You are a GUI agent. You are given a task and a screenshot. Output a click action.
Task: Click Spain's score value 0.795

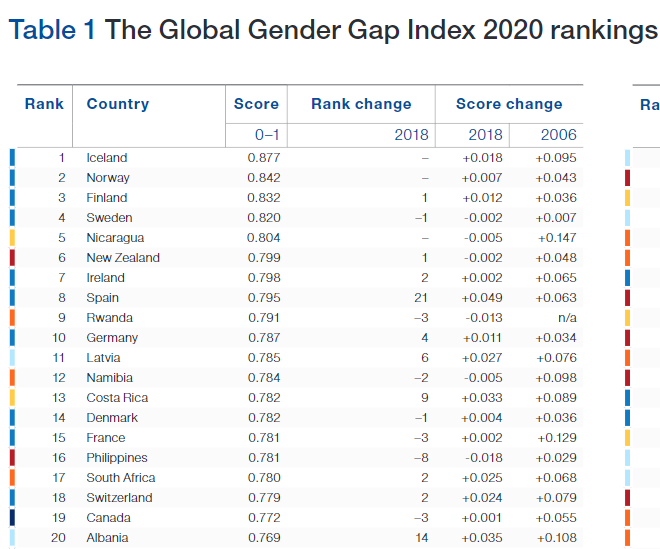coord(264,298)
